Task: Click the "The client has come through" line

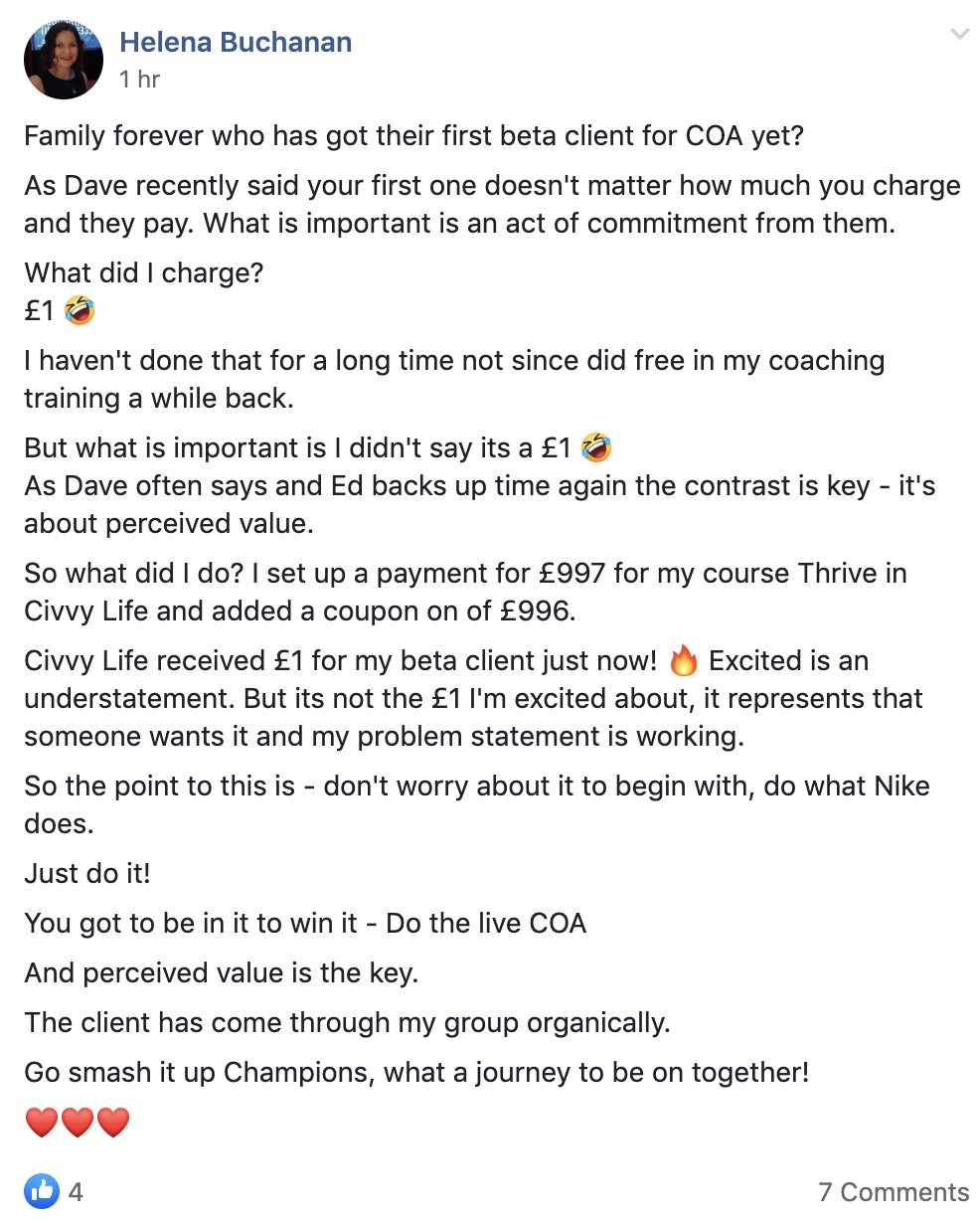Action: (x=346, y=1022)
